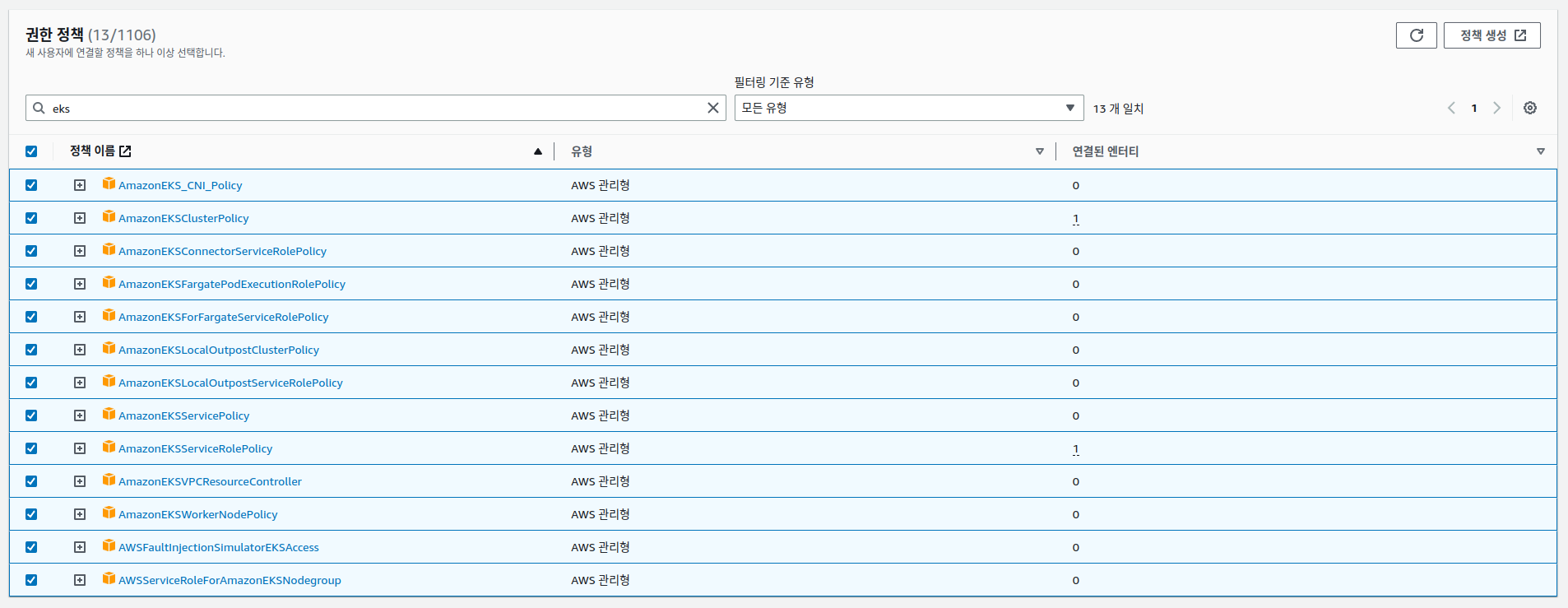Image resolution: width=1568 pixels, height=608 pixels.
Task: Click policy box icon for AmazonEKSClusterPolicy
Action: coord(109,216)
